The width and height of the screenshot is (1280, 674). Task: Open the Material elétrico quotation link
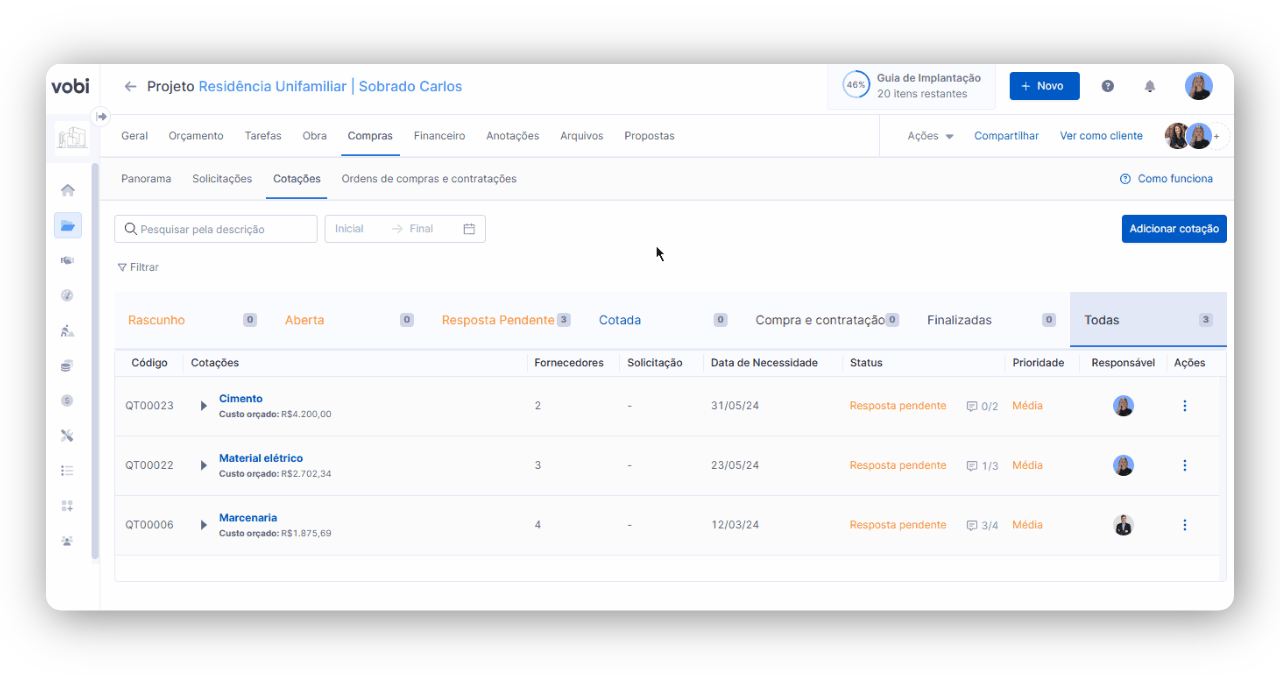[x=261, y=458]
